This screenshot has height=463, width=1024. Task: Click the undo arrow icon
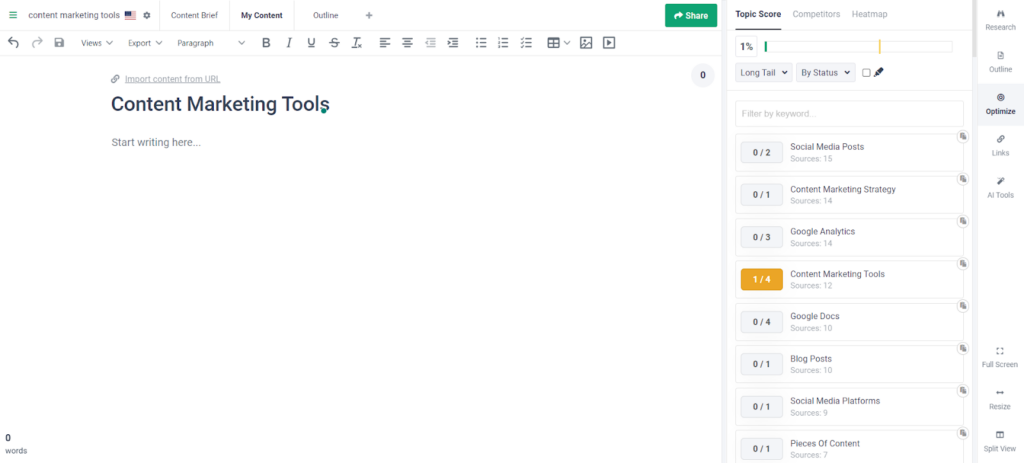pos(13,43)
